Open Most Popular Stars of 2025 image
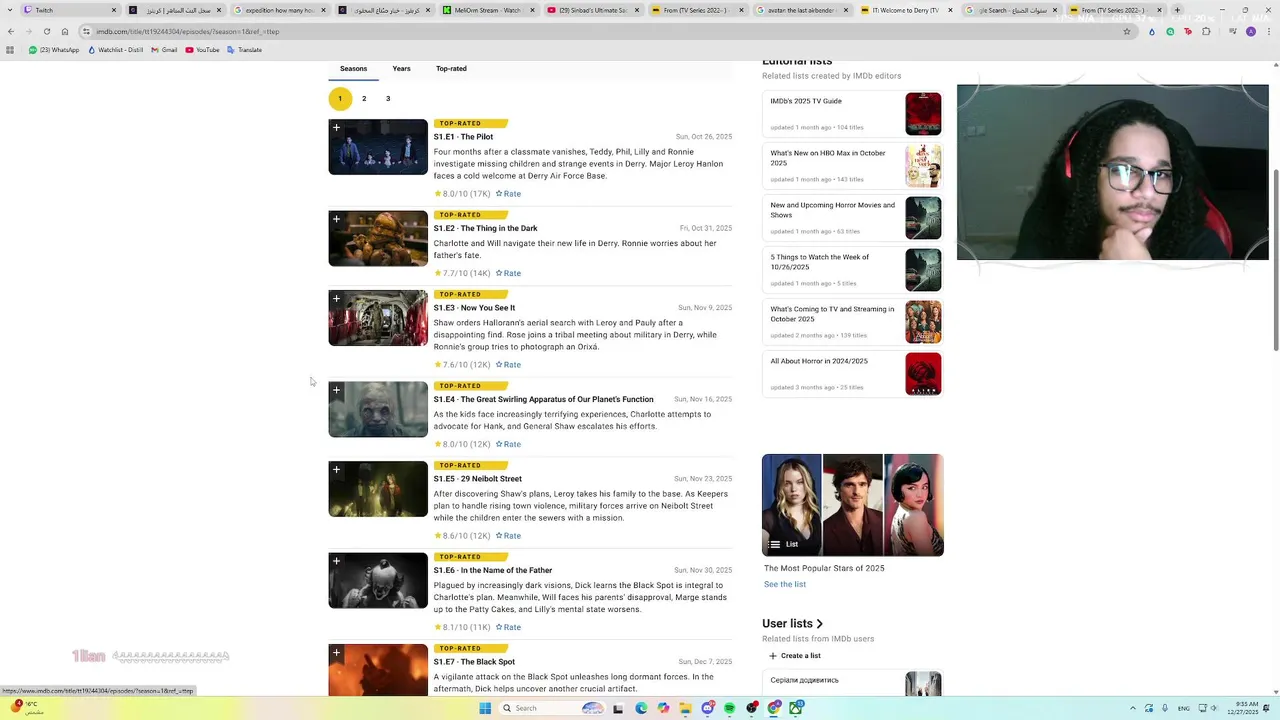This screenshot has height=720, width=1280. [x=853, y=505]
